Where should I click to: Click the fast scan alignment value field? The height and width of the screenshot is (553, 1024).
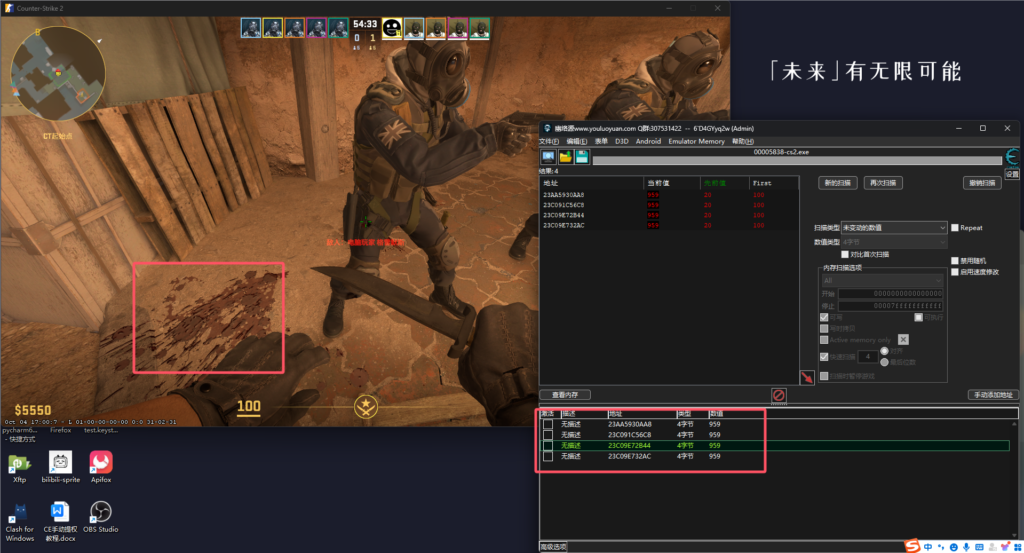[x=868, y=356]
